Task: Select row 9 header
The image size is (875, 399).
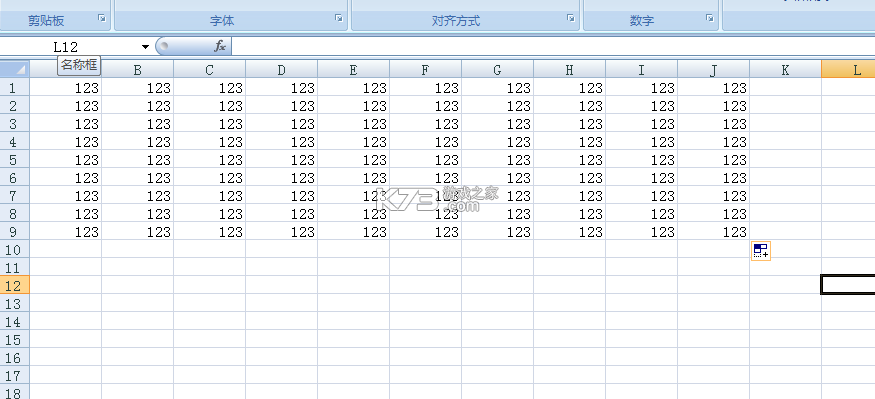Action: [15, 232]
